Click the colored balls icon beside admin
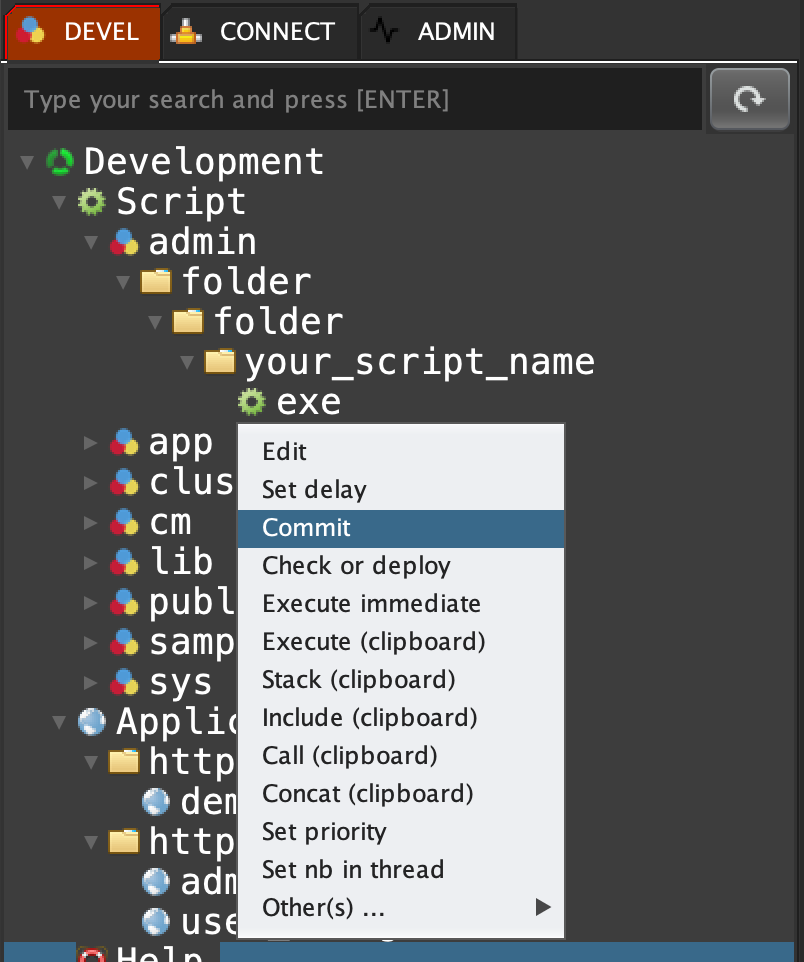The image size is (804, 962). click(x=124, y=242)
